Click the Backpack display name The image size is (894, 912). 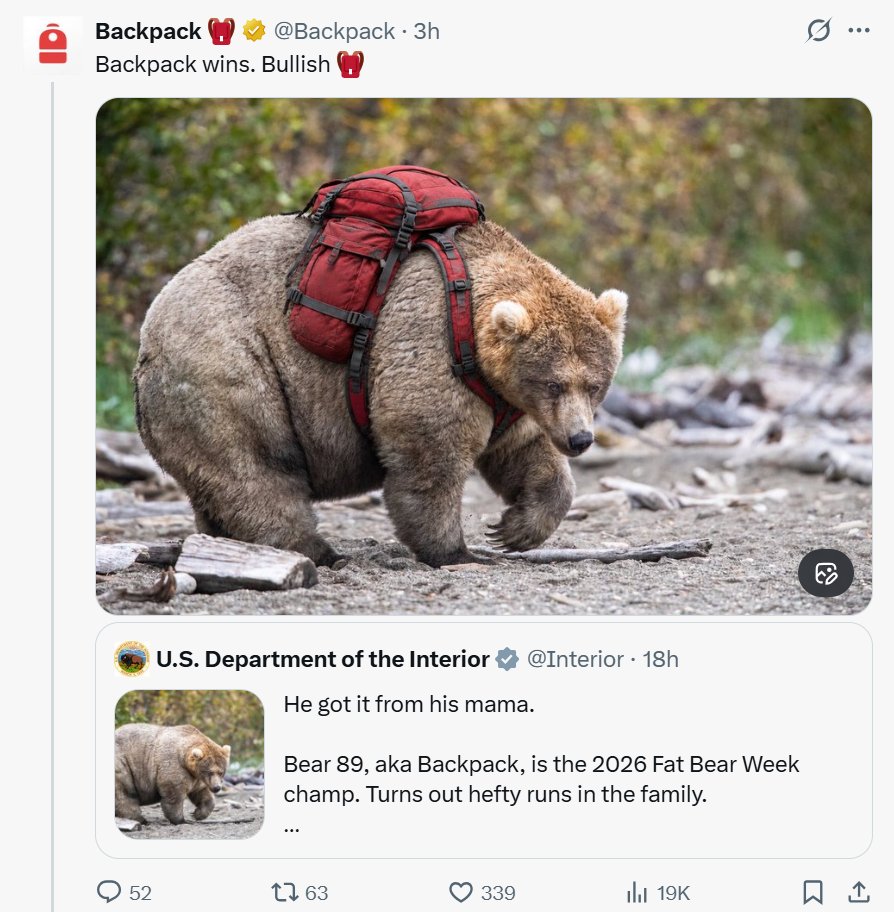(148, 31)
